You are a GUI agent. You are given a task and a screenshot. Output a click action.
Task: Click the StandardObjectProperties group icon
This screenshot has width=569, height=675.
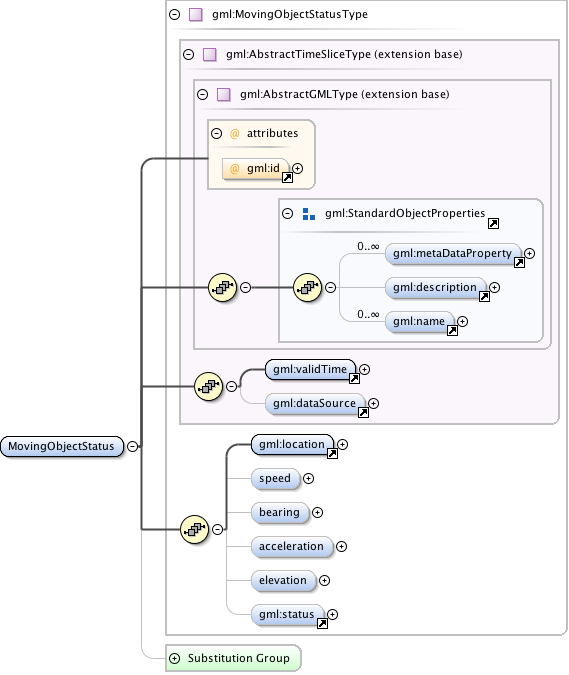[309, 214]
